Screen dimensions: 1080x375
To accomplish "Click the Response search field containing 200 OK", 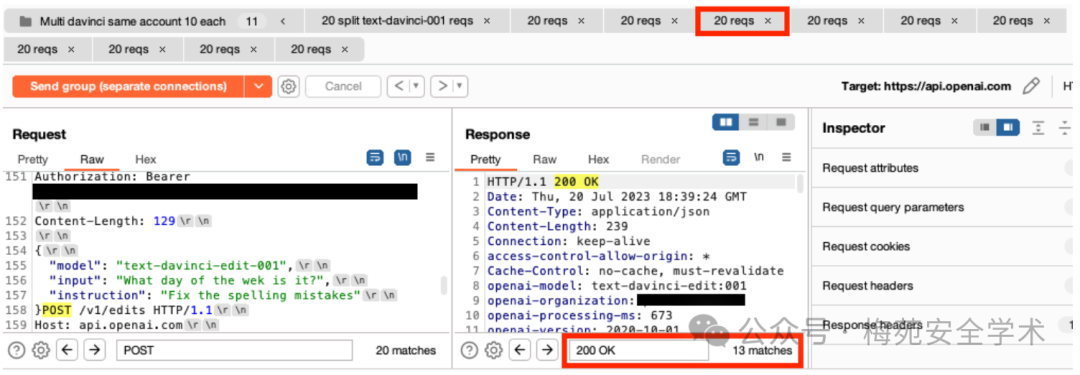I will [x=638, y=350].
